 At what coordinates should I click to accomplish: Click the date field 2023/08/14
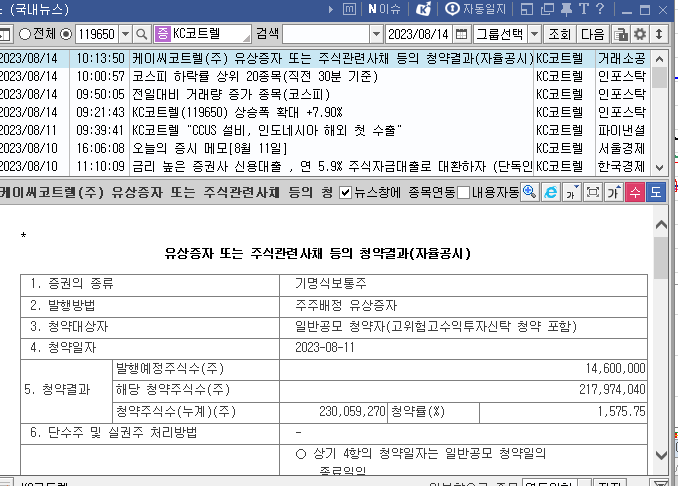point(418,34)
